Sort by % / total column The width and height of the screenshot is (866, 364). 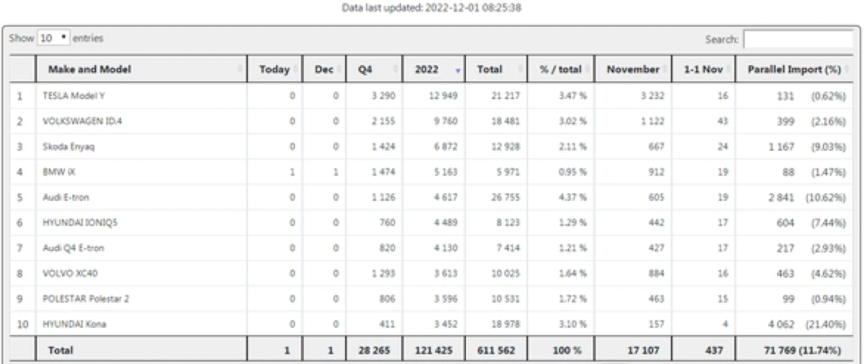tap(561, 70)
